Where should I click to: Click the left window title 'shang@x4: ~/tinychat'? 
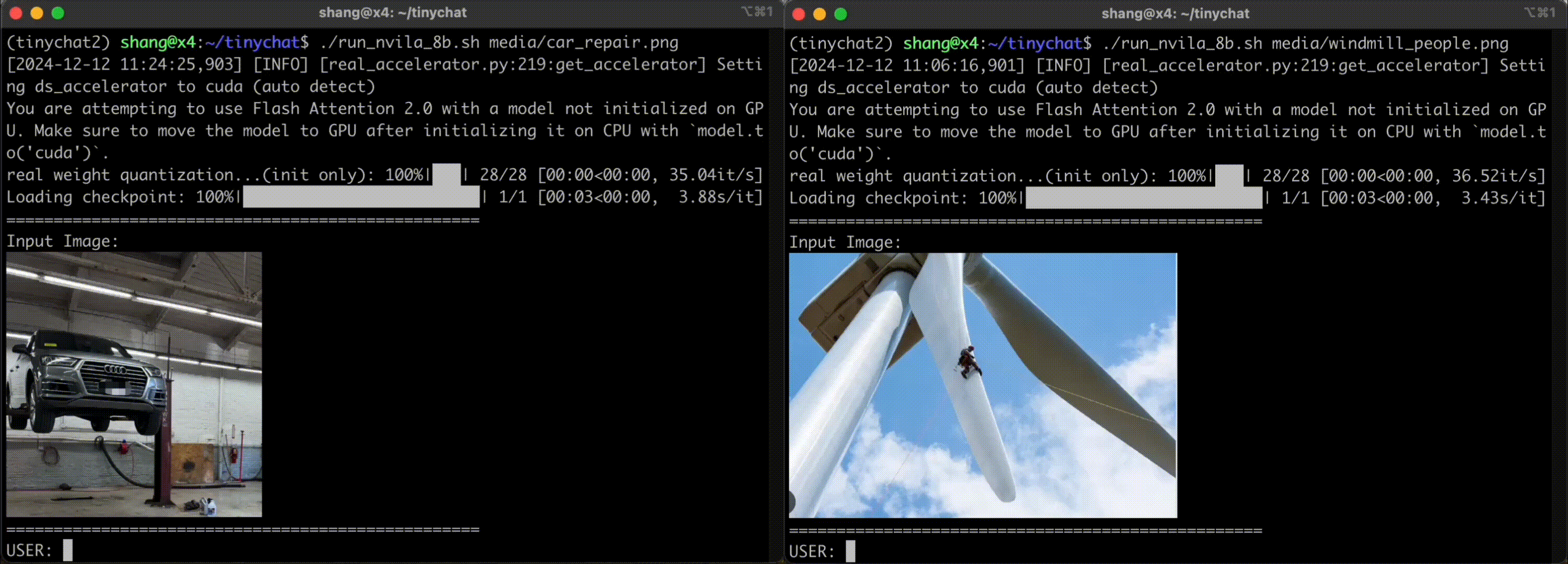[x=393, y=13]
